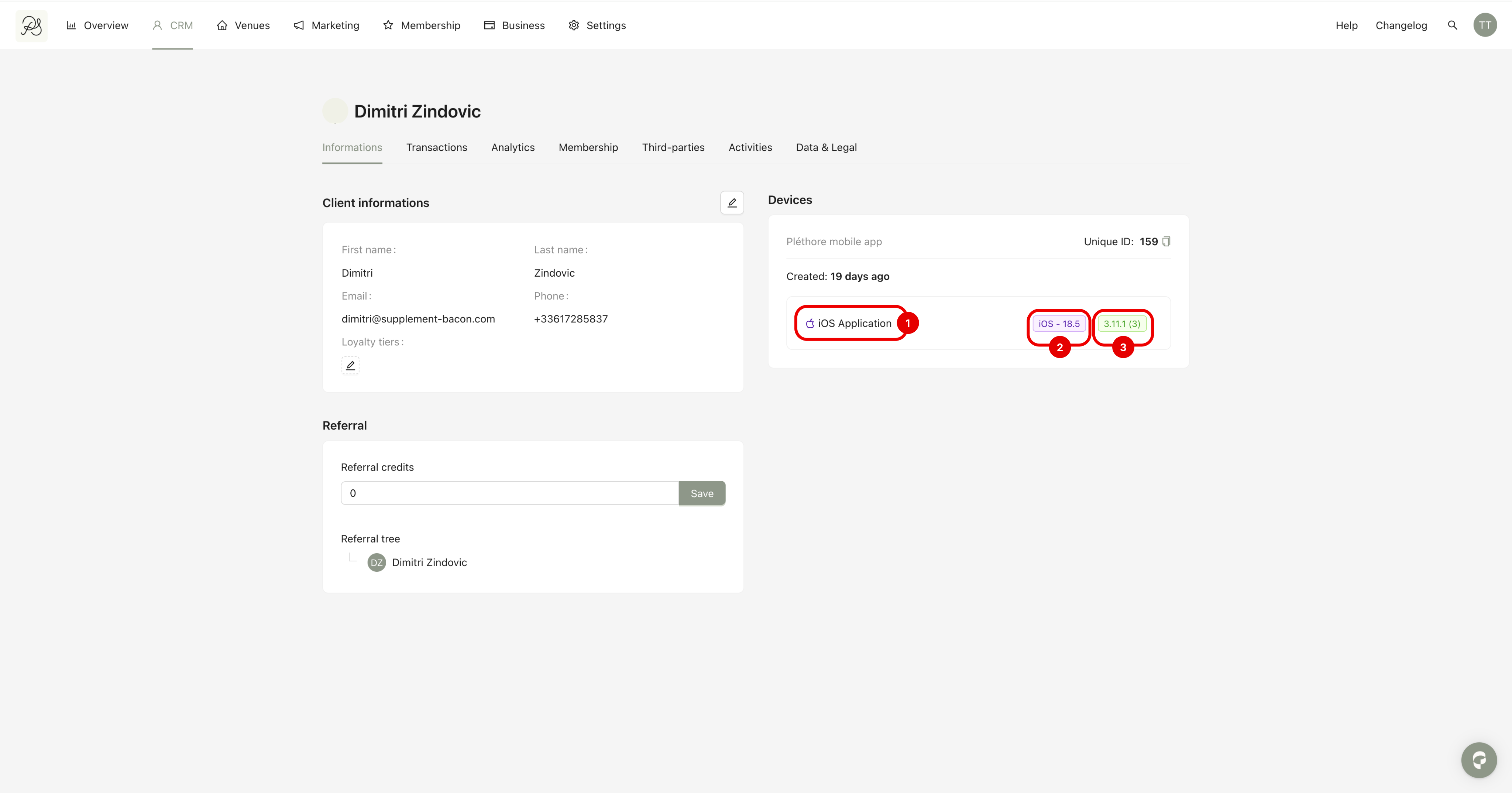The image size is (1512, 793).
Task: Edit loyalty tiers with small pencil icon
Action: (x=350, y=365)
